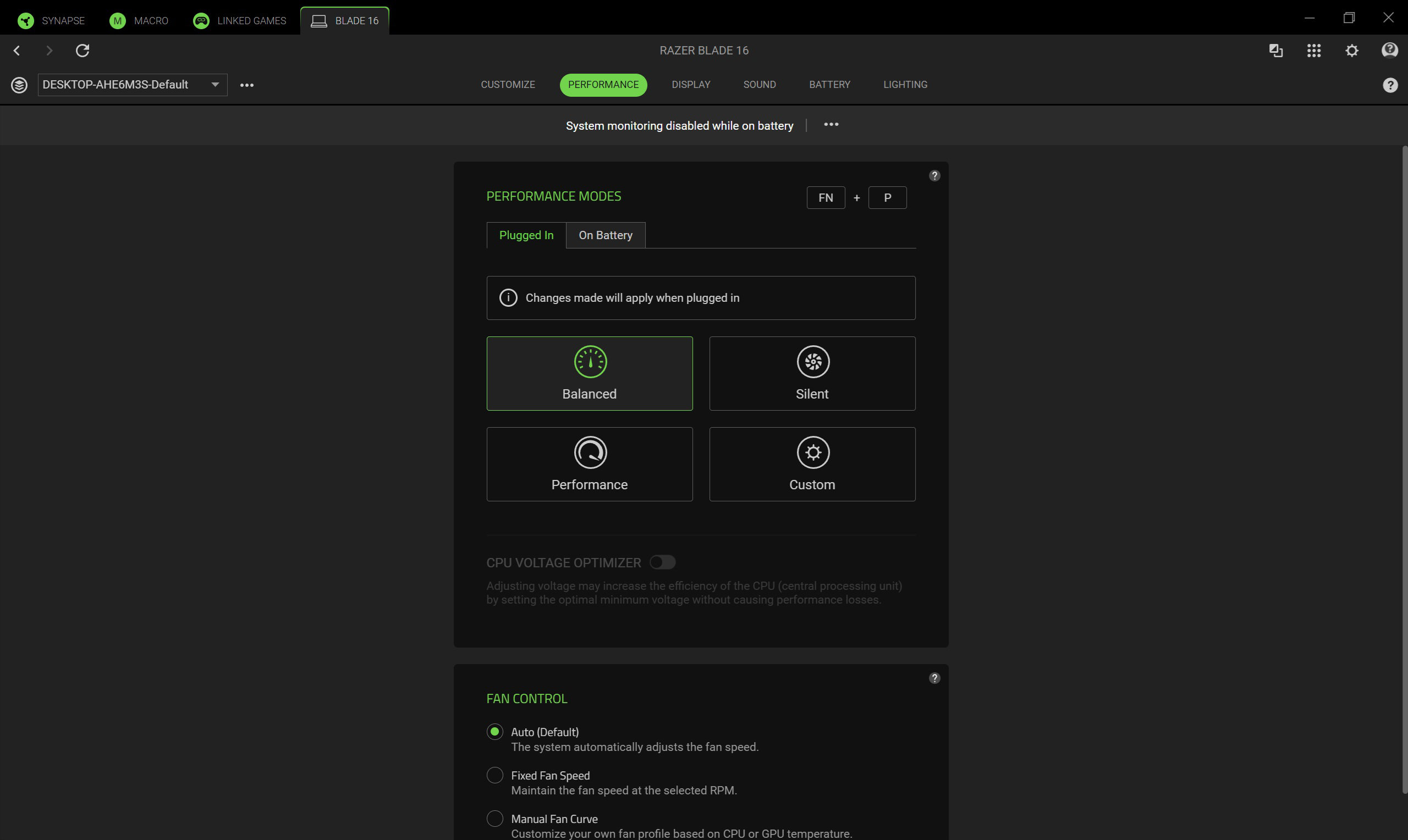Open the profile options three-dot menu
Screen dimensions: 1408x840
[247, 85]
